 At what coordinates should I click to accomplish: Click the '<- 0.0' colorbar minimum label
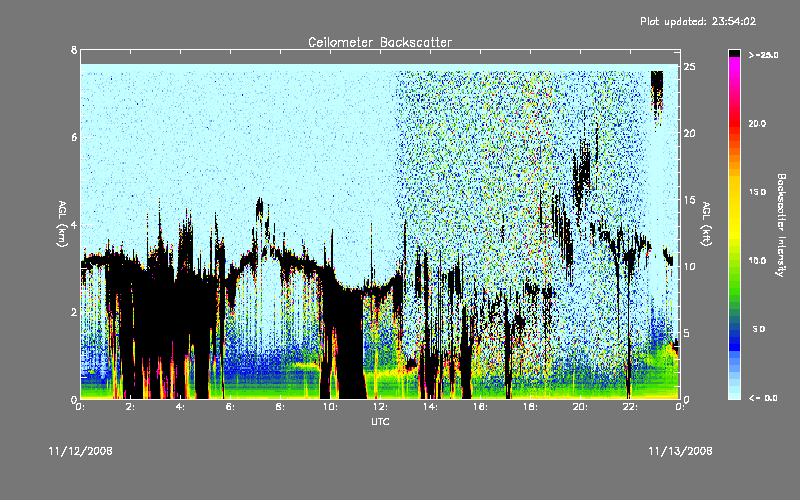pos(763,397)
